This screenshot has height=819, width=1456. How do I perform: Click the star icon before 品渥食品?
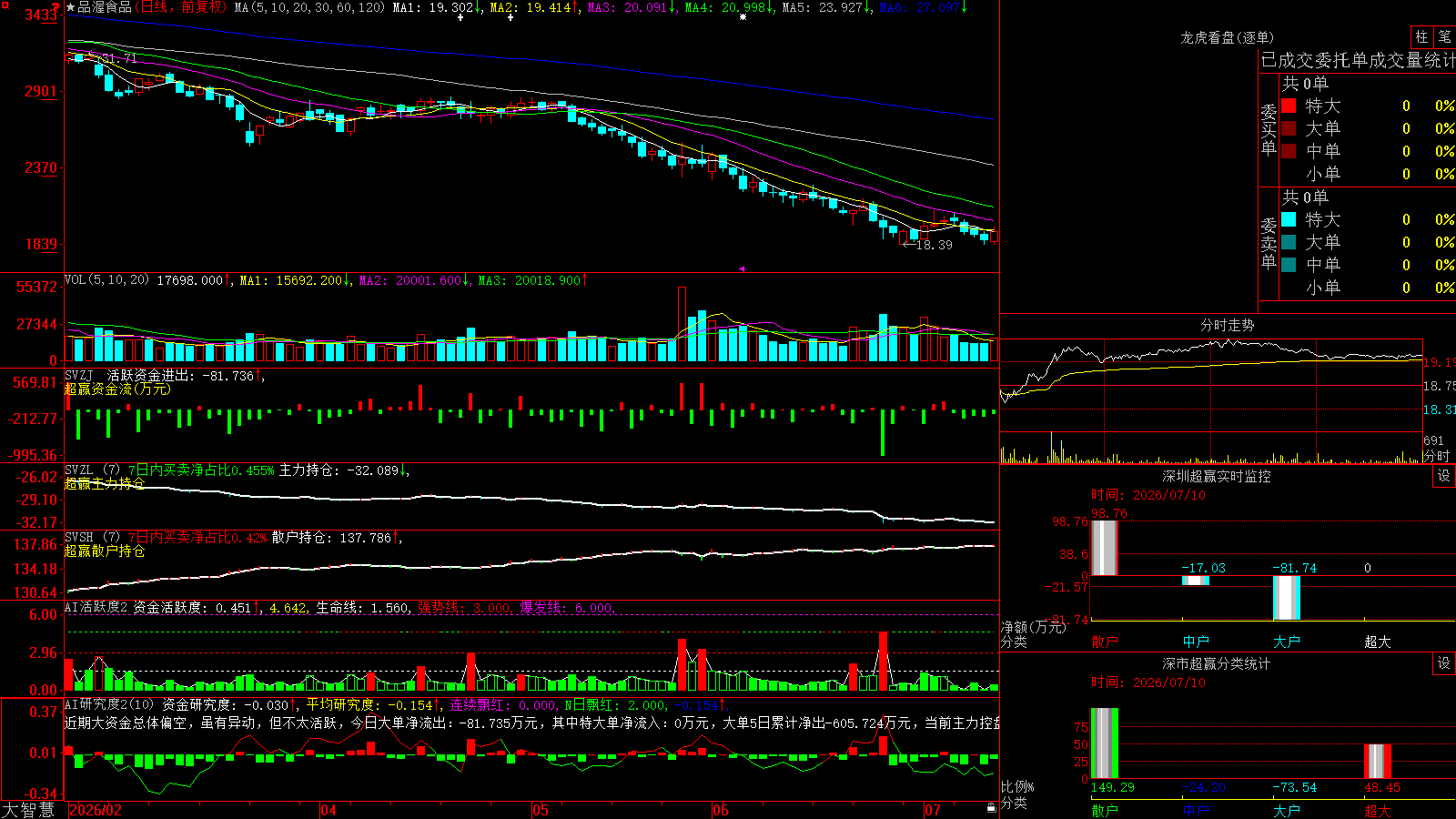click(x=71, y=7)
